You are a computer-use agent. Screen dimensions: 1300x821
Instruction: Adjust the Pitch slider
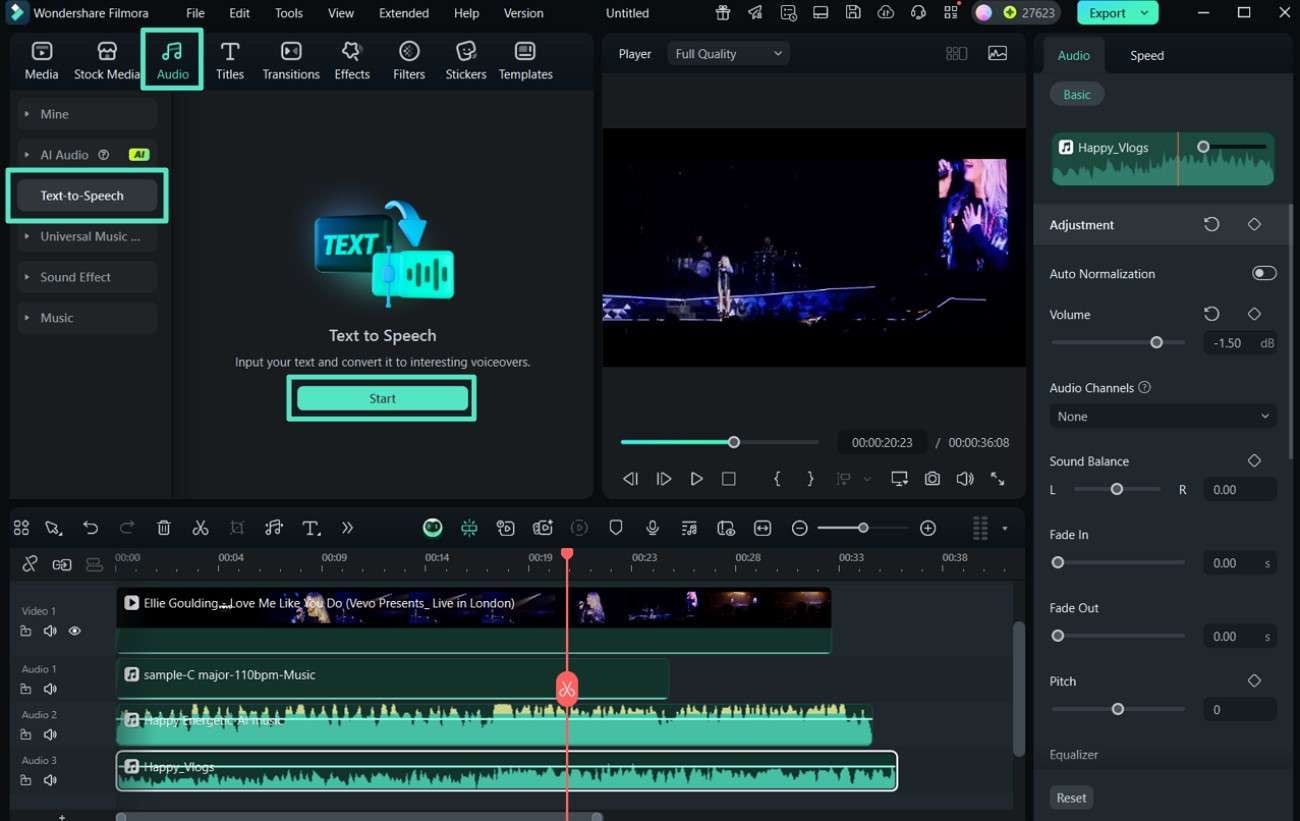coord(1118,709)
